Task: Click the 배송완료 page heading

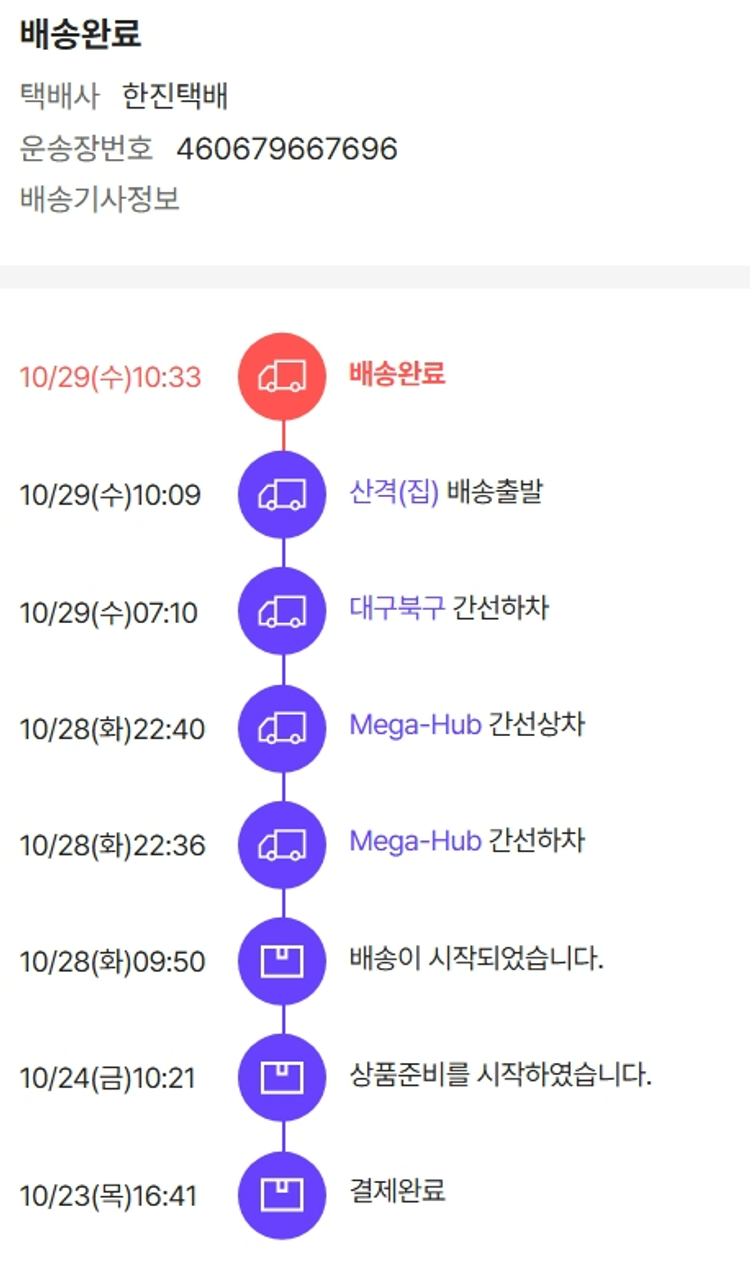Action: point(80,35)
